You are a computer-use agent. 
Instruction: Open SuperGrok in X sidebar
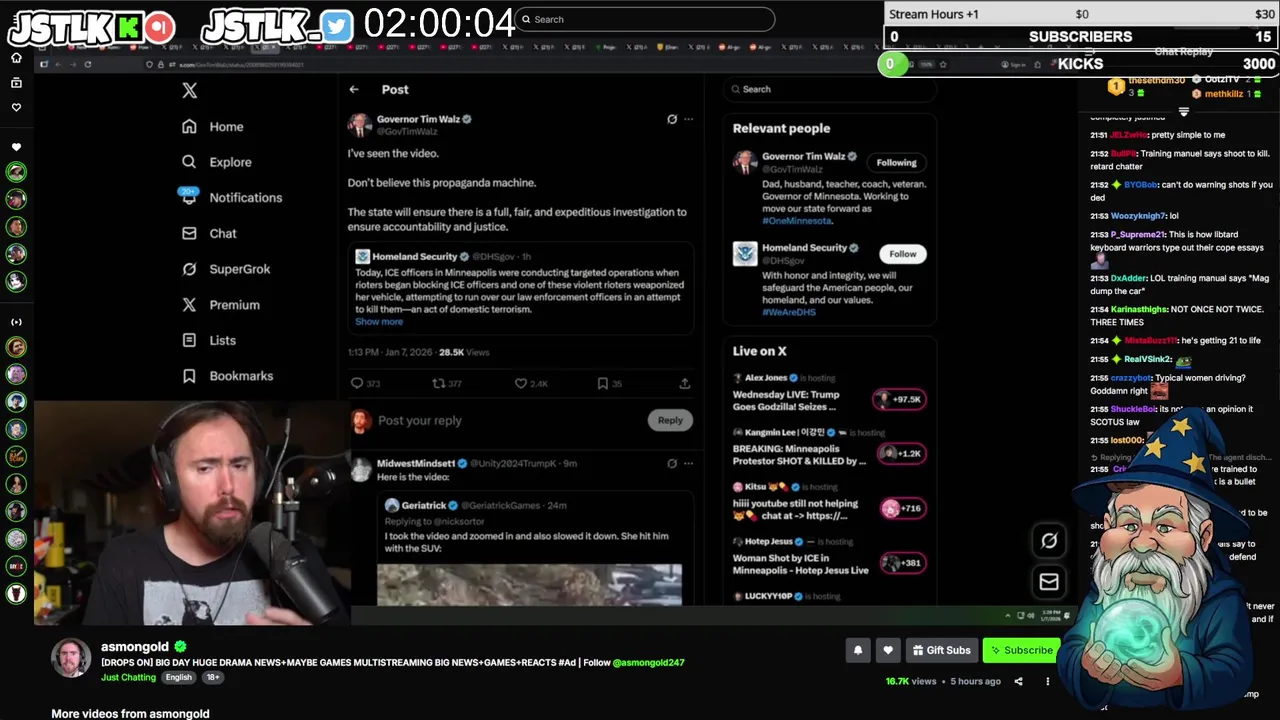coord(226,269)
